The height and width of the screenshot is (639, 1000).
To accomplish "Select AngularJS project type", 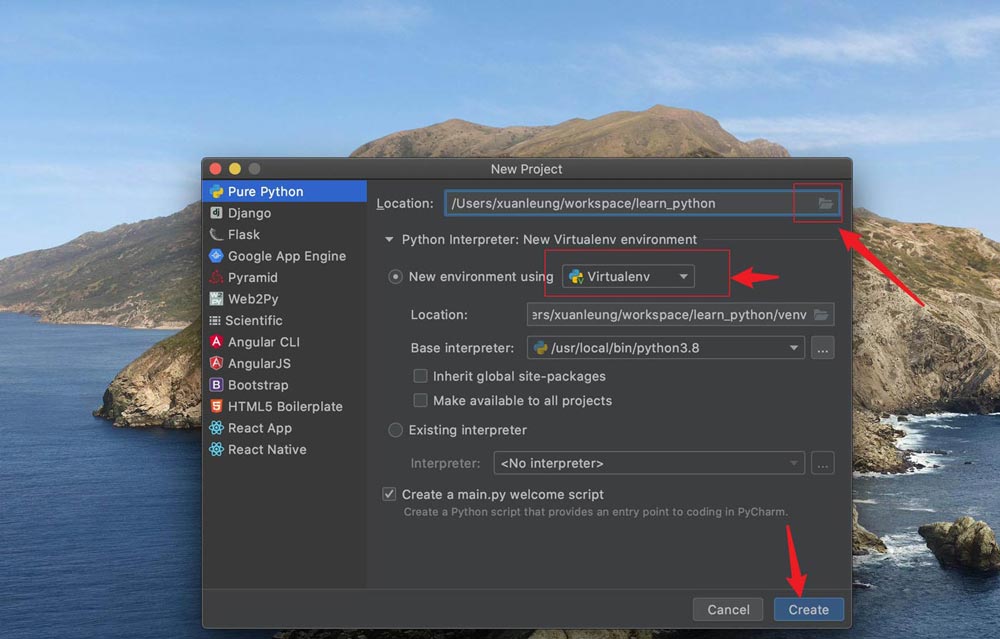I will (284, 364).
